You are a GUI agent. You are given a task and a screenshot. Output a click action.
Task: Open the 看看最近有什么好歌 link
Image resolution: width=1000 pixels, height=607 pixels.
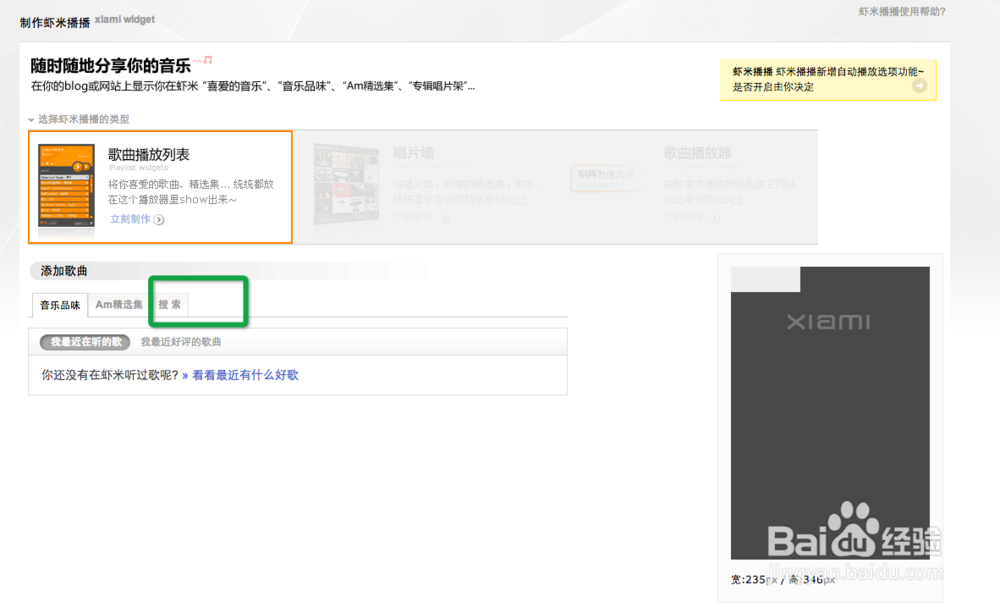point(246,375)
